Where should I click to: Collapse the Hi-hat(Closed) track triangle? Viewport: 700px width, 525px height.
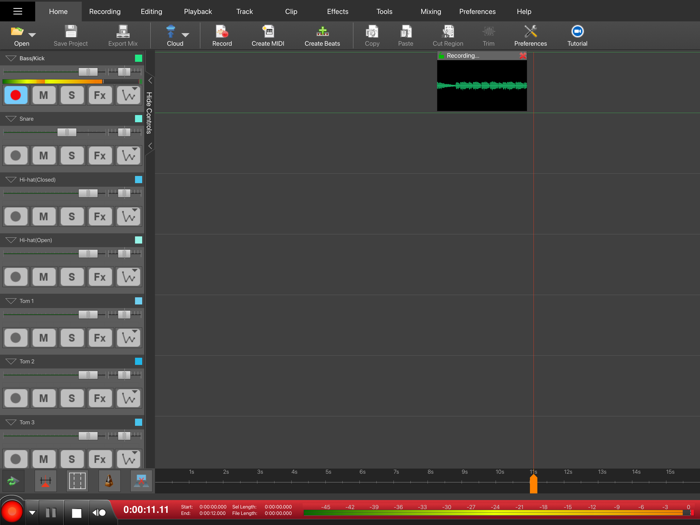pos(11,179)
